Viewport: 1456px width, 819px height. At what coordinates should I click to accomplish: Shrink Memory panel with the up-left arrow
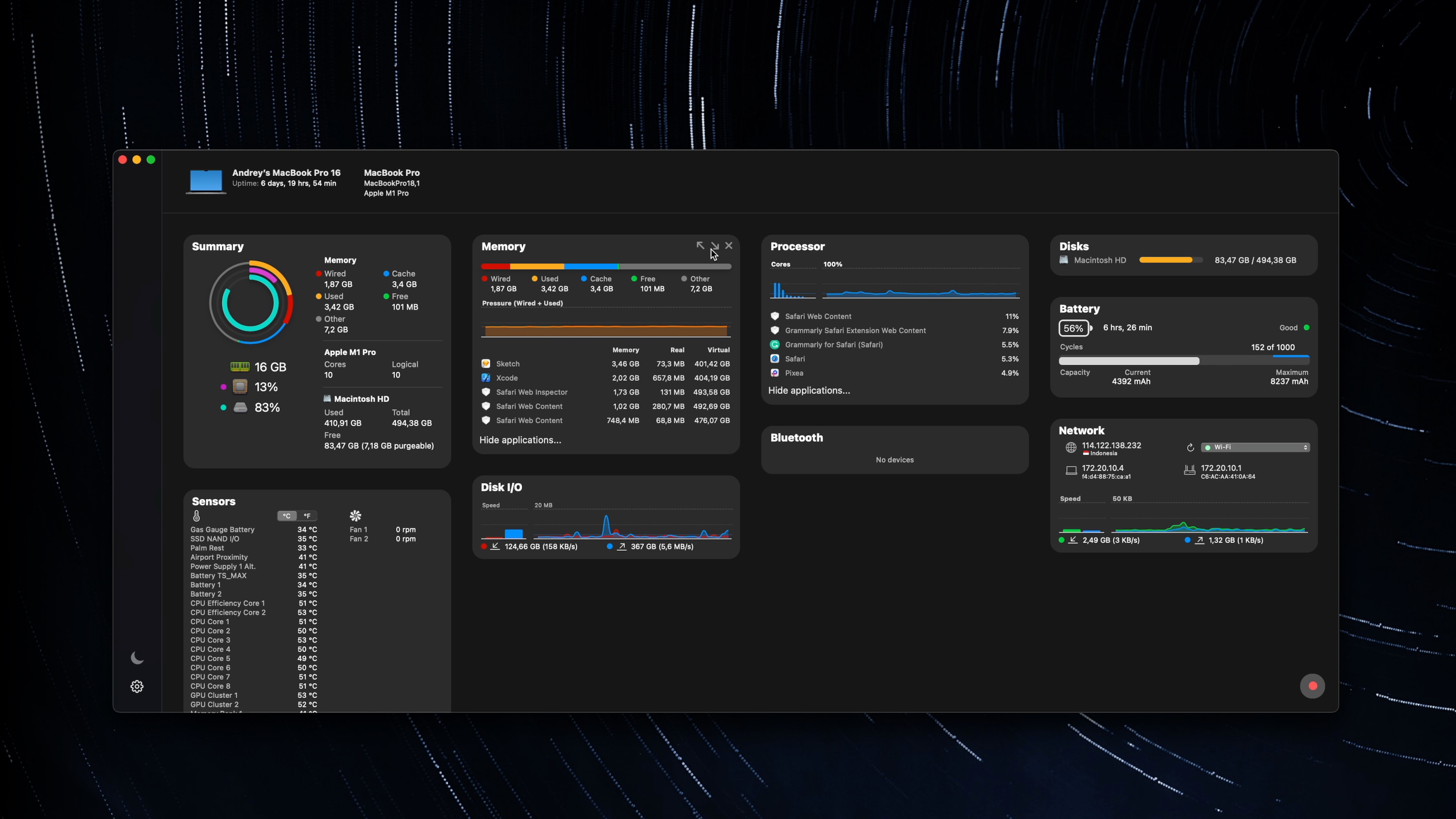[x=700, y=245]
